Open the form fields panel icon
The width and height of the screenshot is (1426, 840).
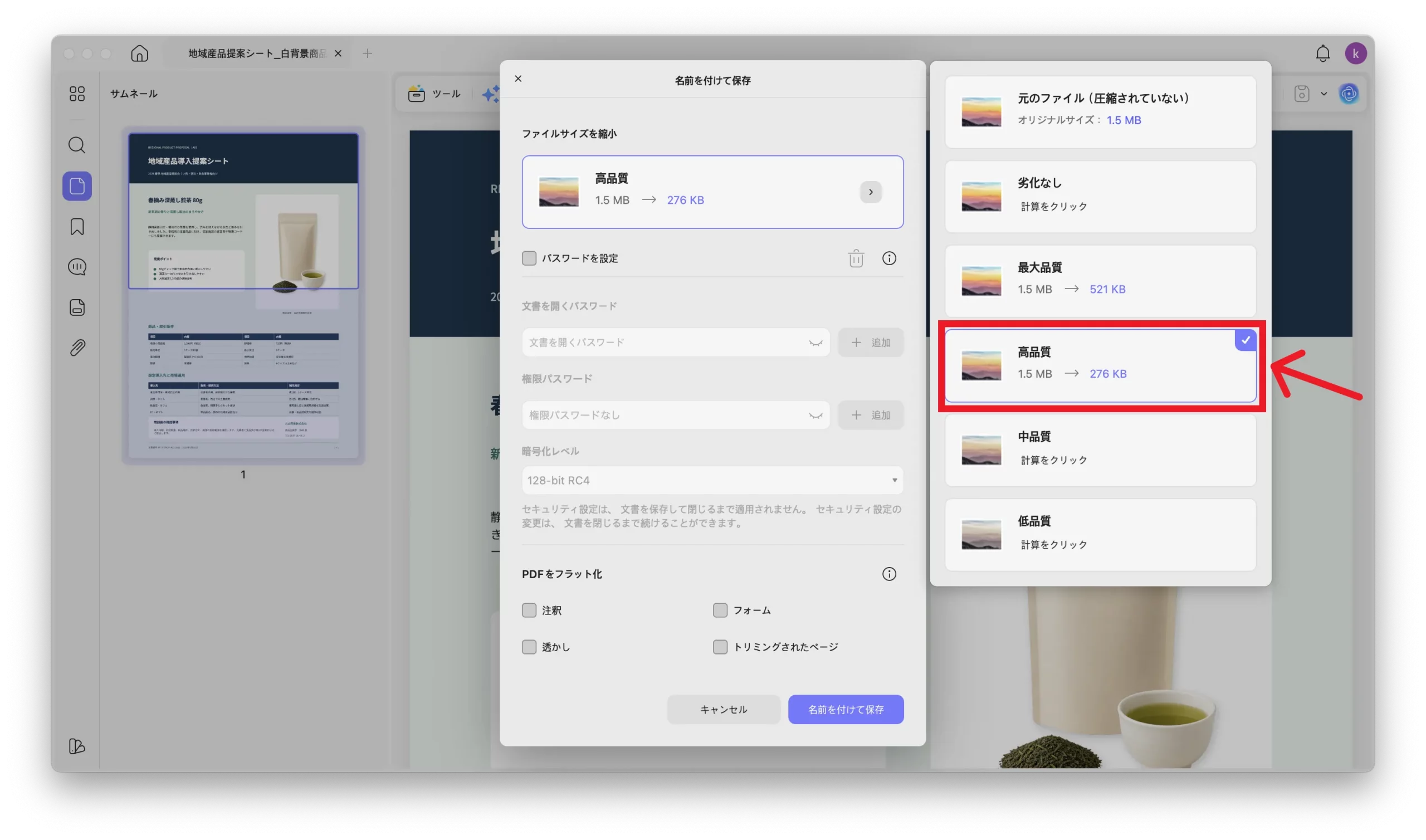point(77,307)
